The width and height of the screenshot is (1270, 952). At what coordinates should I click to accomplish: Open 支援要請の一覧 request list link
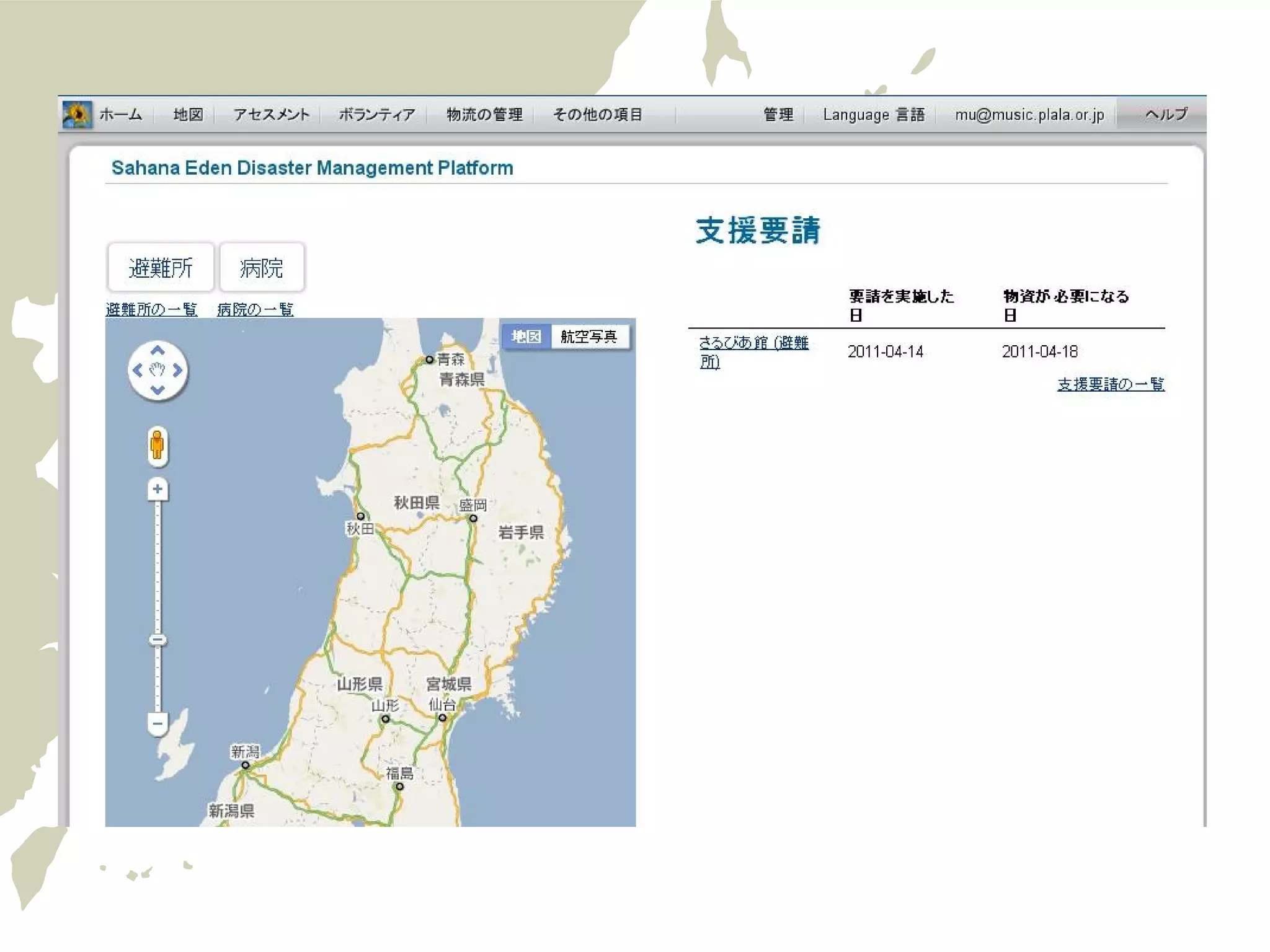click(1110, 384)
